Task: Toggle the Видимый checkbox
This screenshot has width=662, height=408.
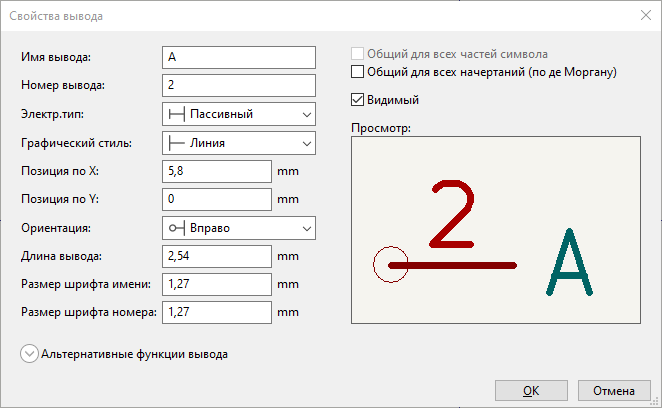Action: (x=358, y=100)
